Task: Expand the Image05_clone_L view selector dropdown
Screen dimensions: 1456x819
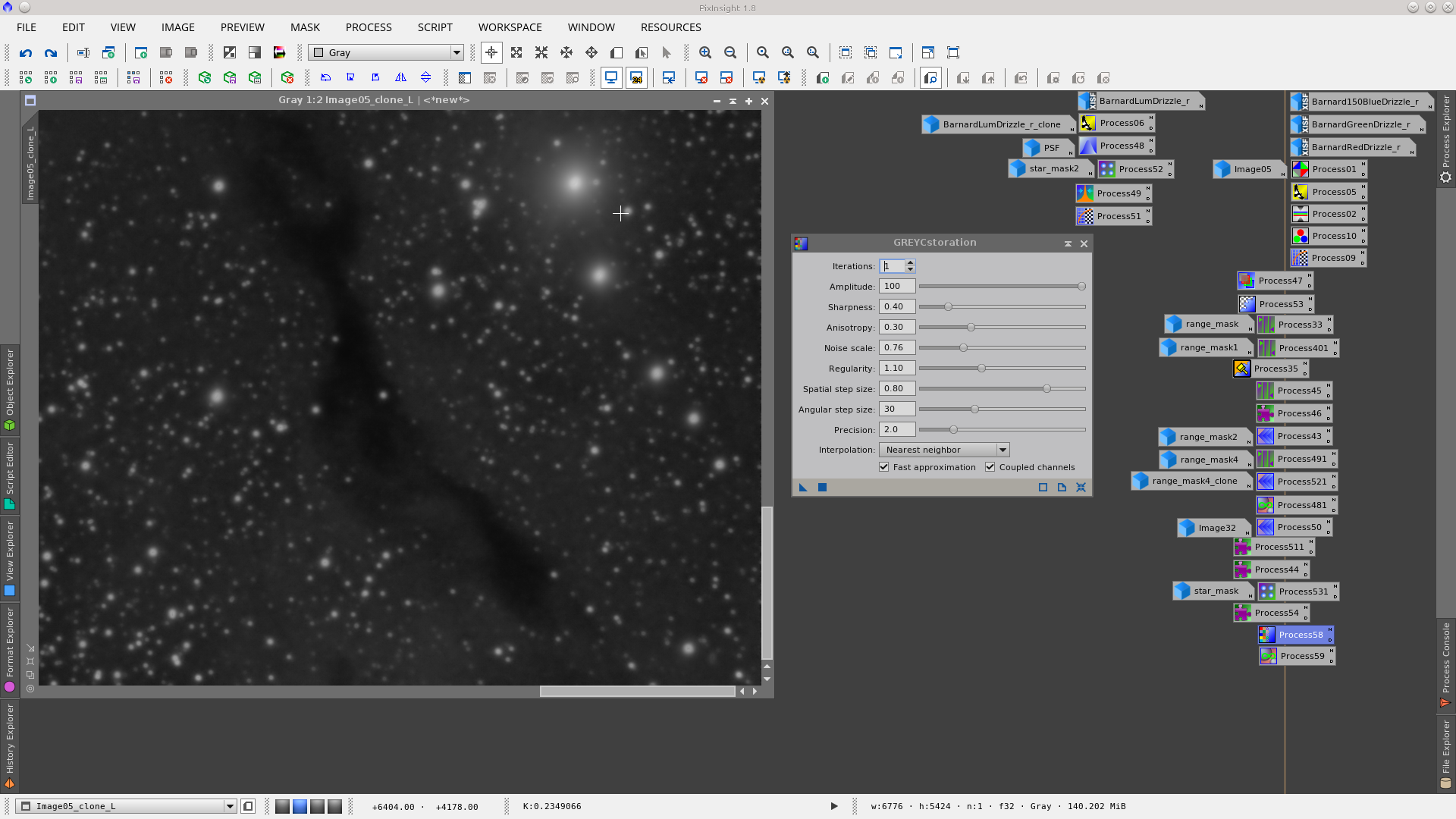Action: [230, 806]
